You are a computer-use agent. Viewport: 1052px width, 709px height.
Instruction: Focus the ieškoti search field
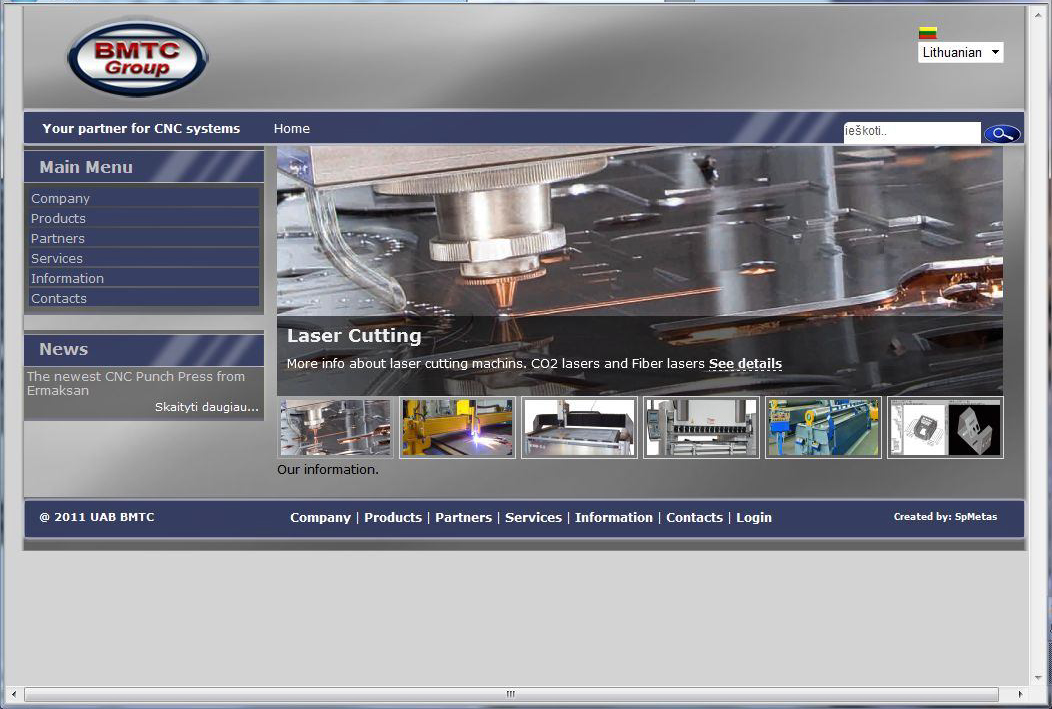912,131
